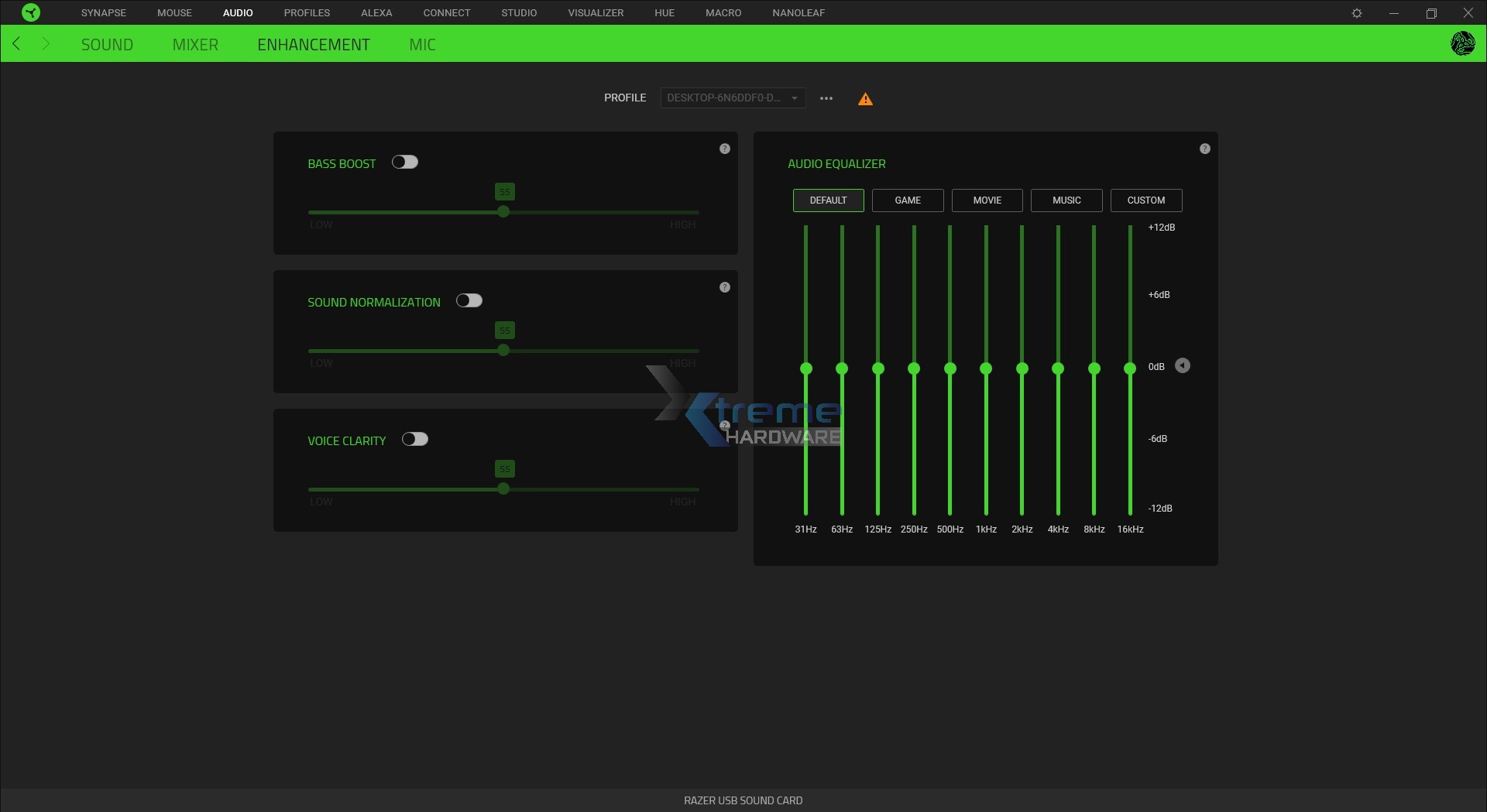Select the CUSTOM equalizer preset
Viewport: 1487px width, 812px height.
(x=1145, y=200)
